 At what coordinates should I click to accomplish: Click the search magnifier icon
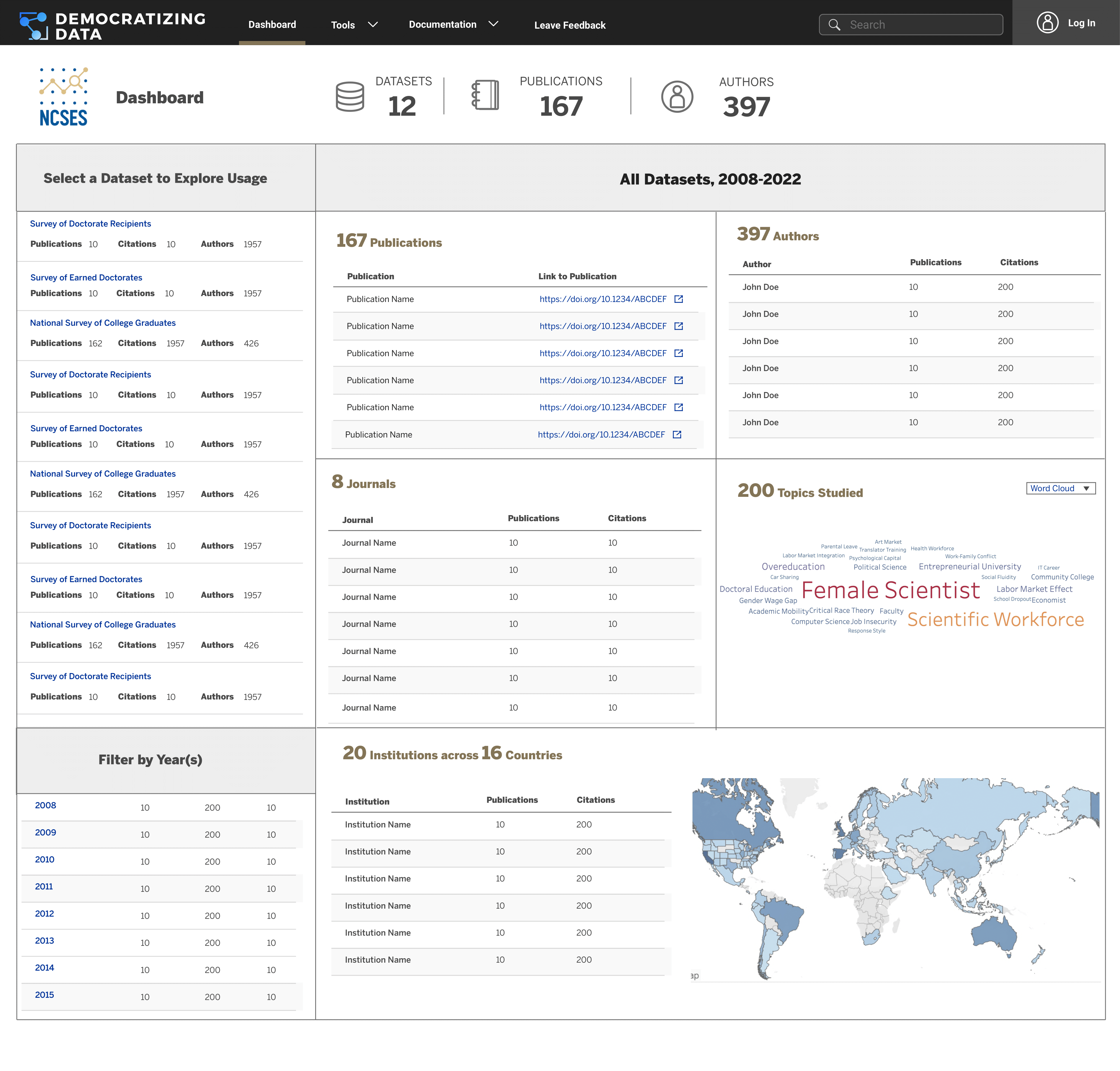coord(834,25)
